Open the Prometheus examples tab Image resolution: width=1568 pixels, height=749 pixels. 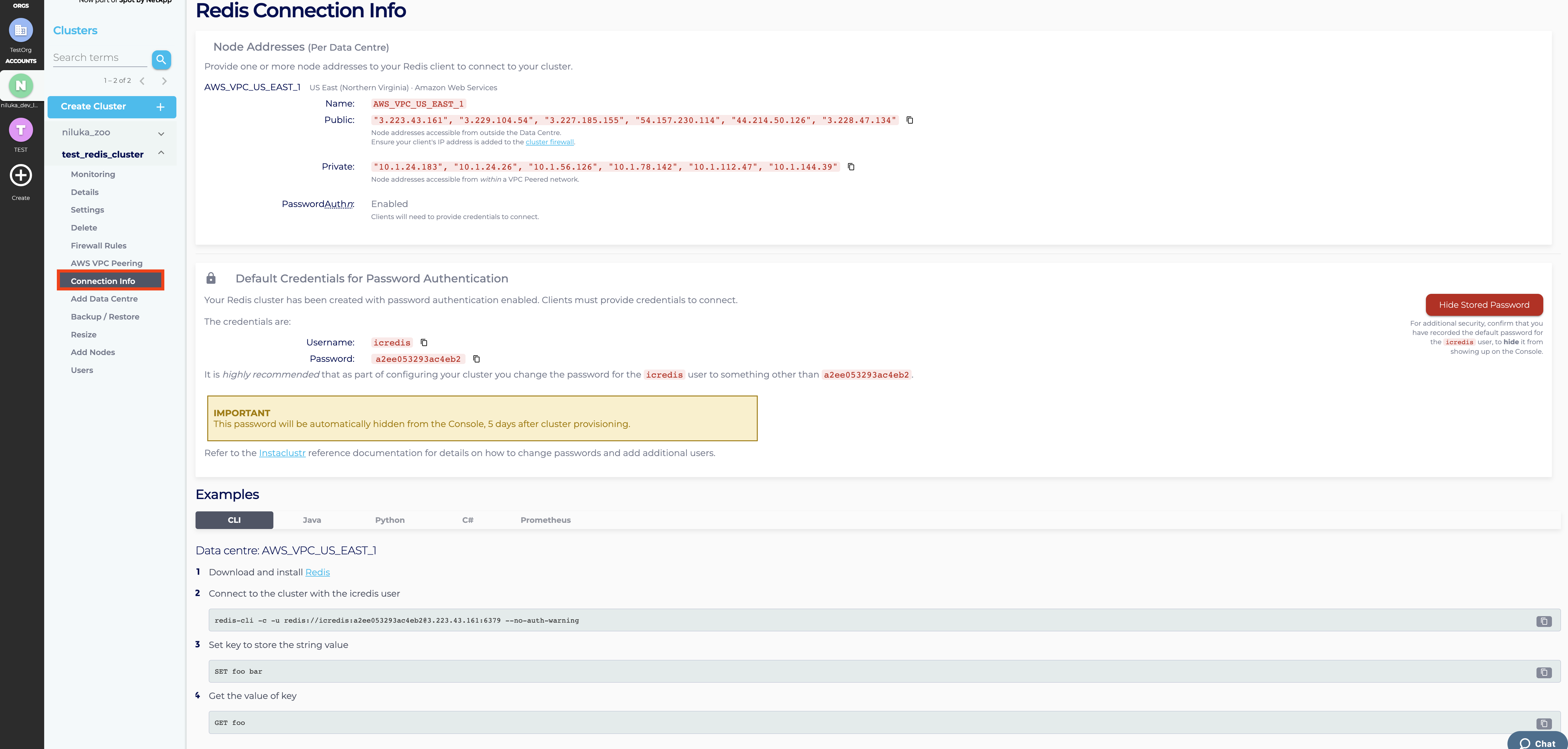click(x=546, y=520)
